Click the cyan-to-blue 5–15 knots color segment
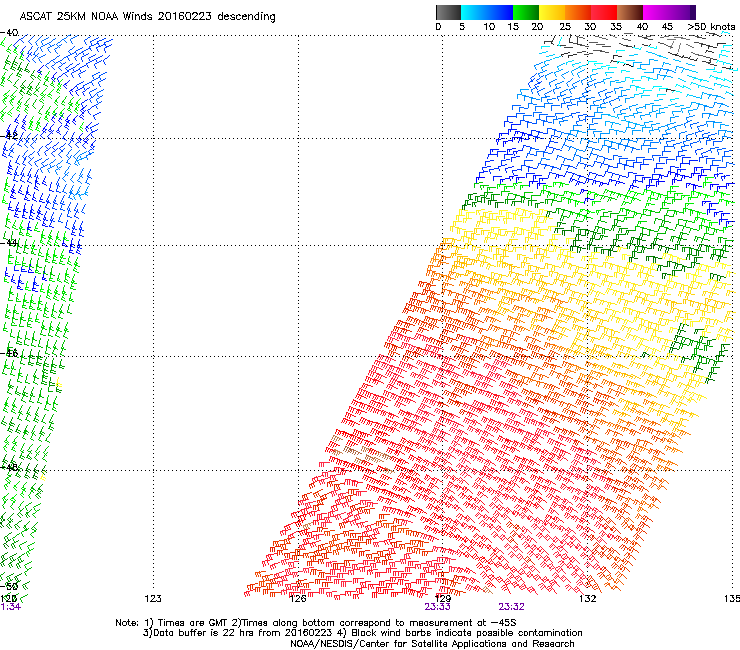 coord(487,12)
